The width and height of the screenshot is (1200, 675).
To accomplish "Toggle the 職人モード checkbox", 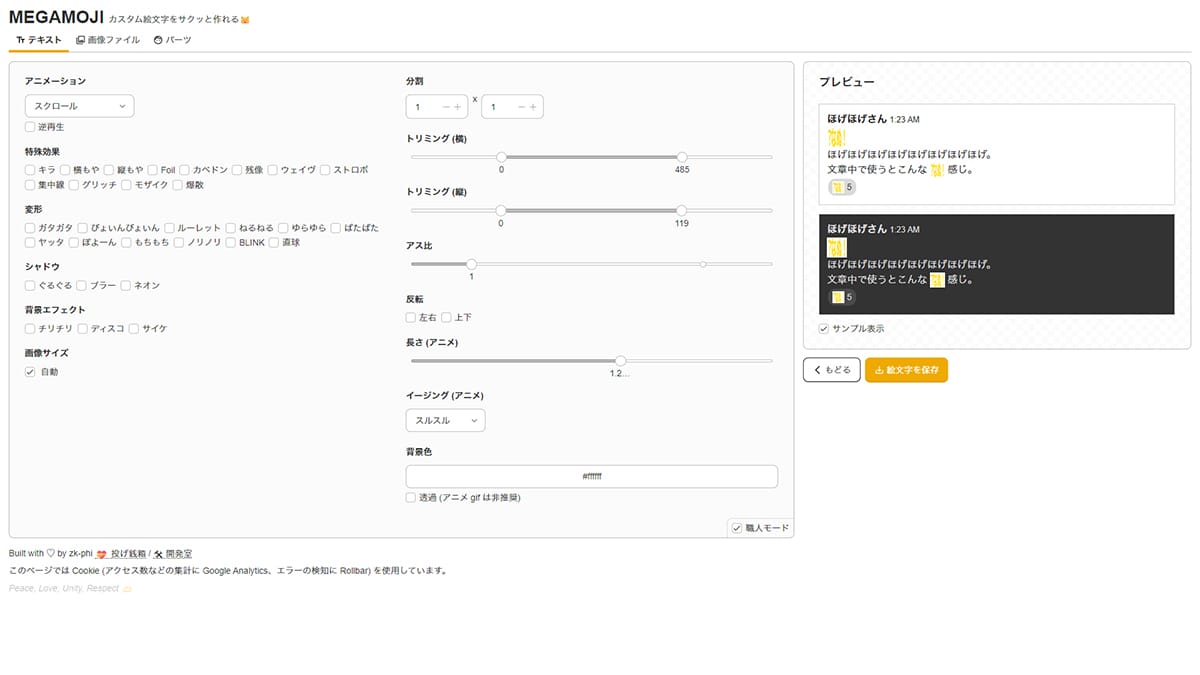I will pyautogui.click(x=737, y=527).
